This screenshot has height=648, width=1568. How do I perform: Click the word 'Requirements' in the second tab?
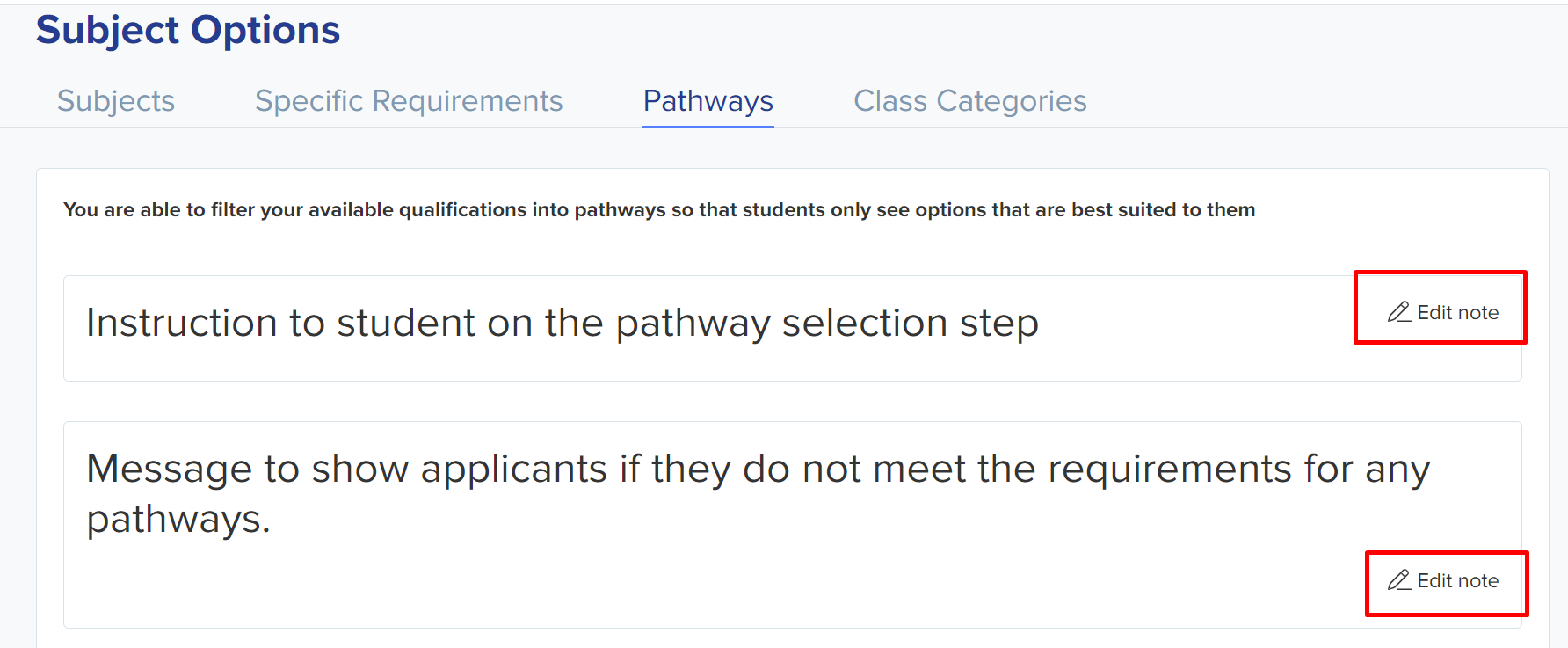(468, 101)
